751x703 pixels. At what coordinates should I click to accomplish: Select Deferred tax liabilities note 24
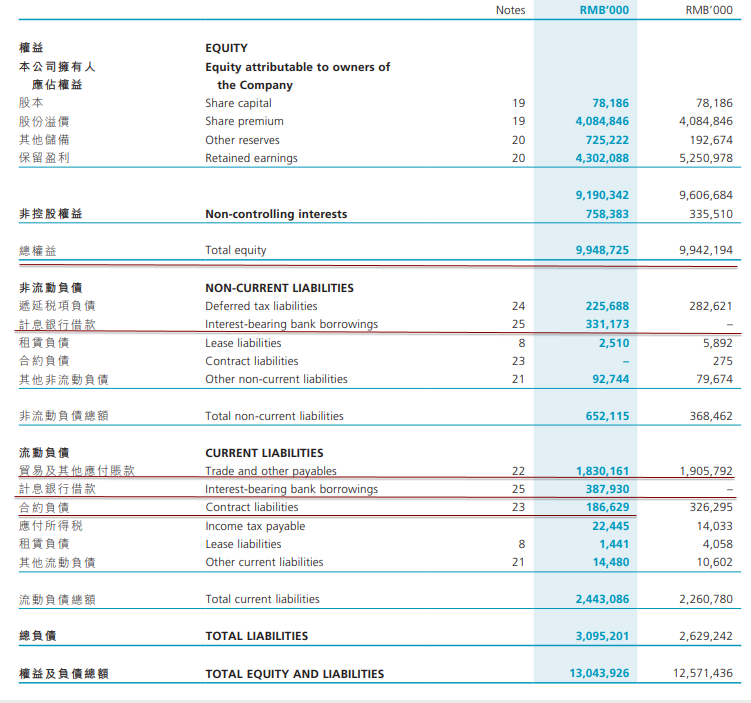[x=518, y=306]
